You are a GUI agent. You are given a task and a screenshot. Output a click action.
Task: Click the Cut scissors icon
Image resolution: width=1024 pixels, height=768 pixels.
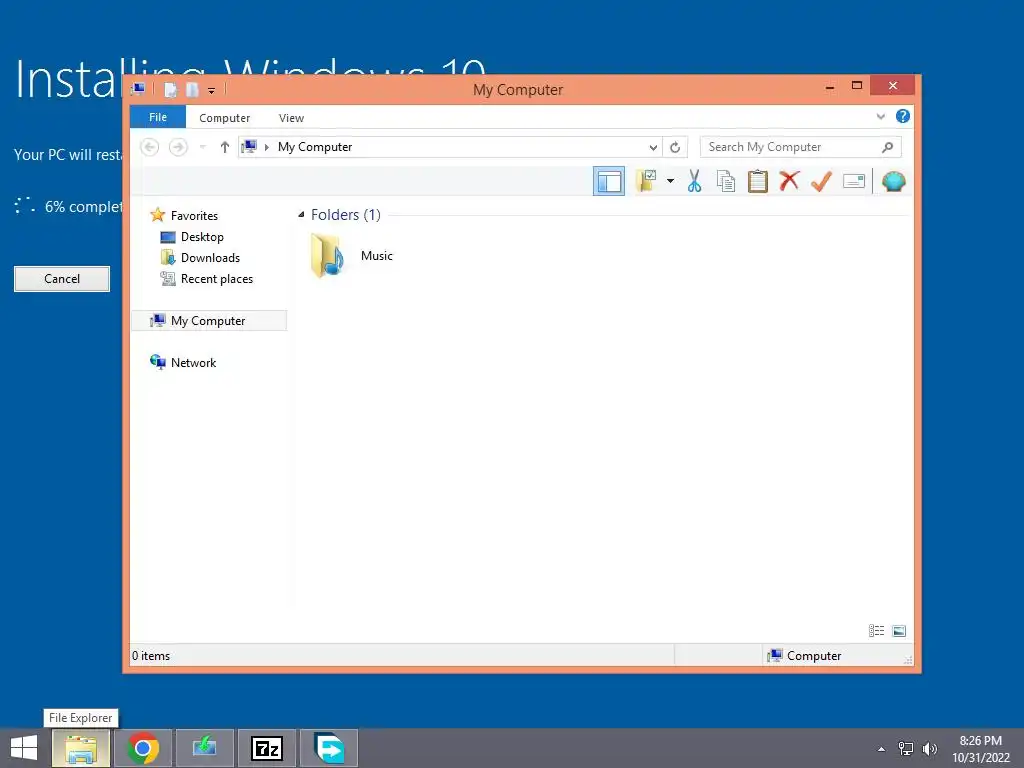coord(694,181)
